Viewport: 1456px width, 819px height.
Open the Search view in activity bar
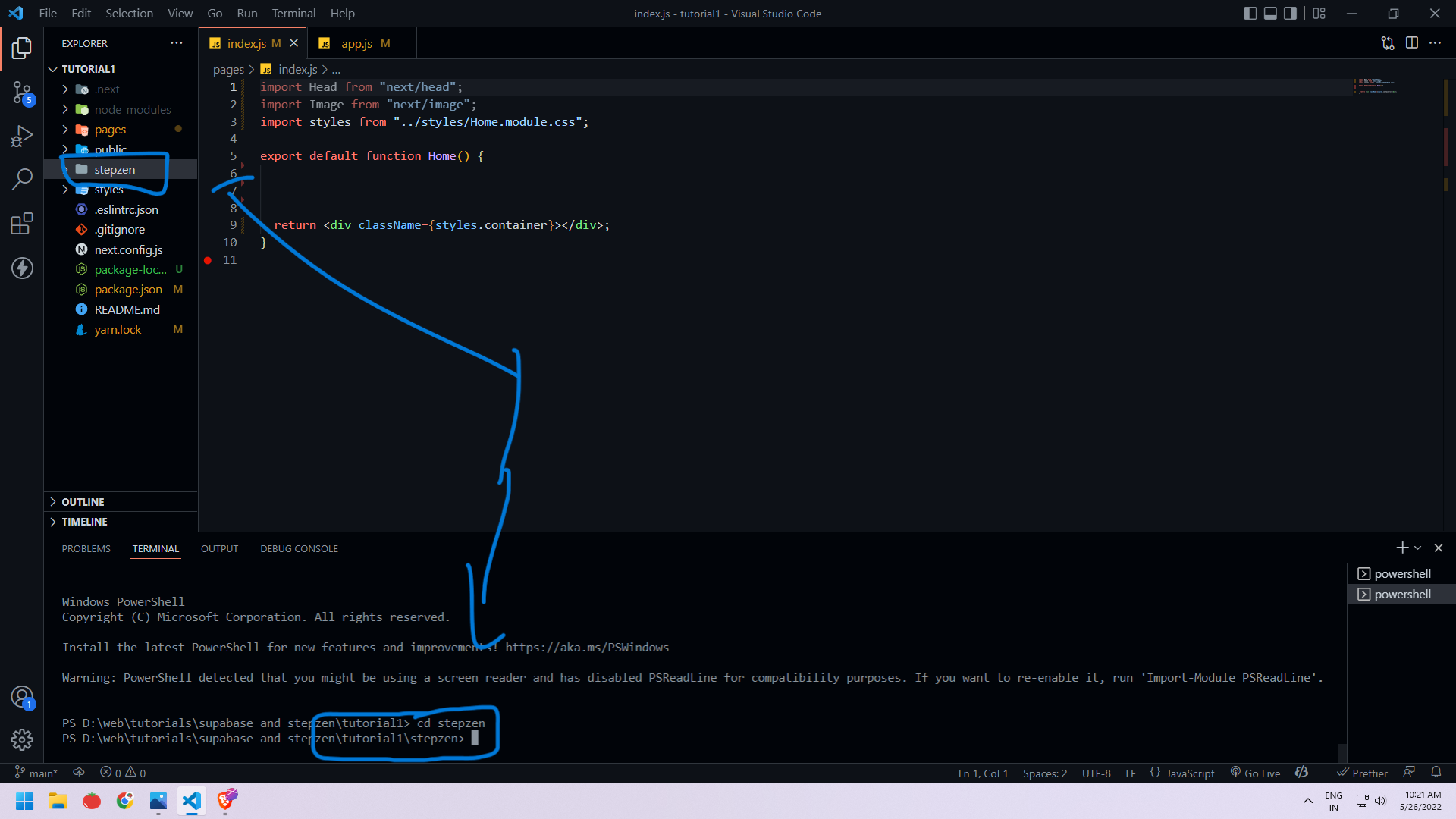(x=22, y=180)
